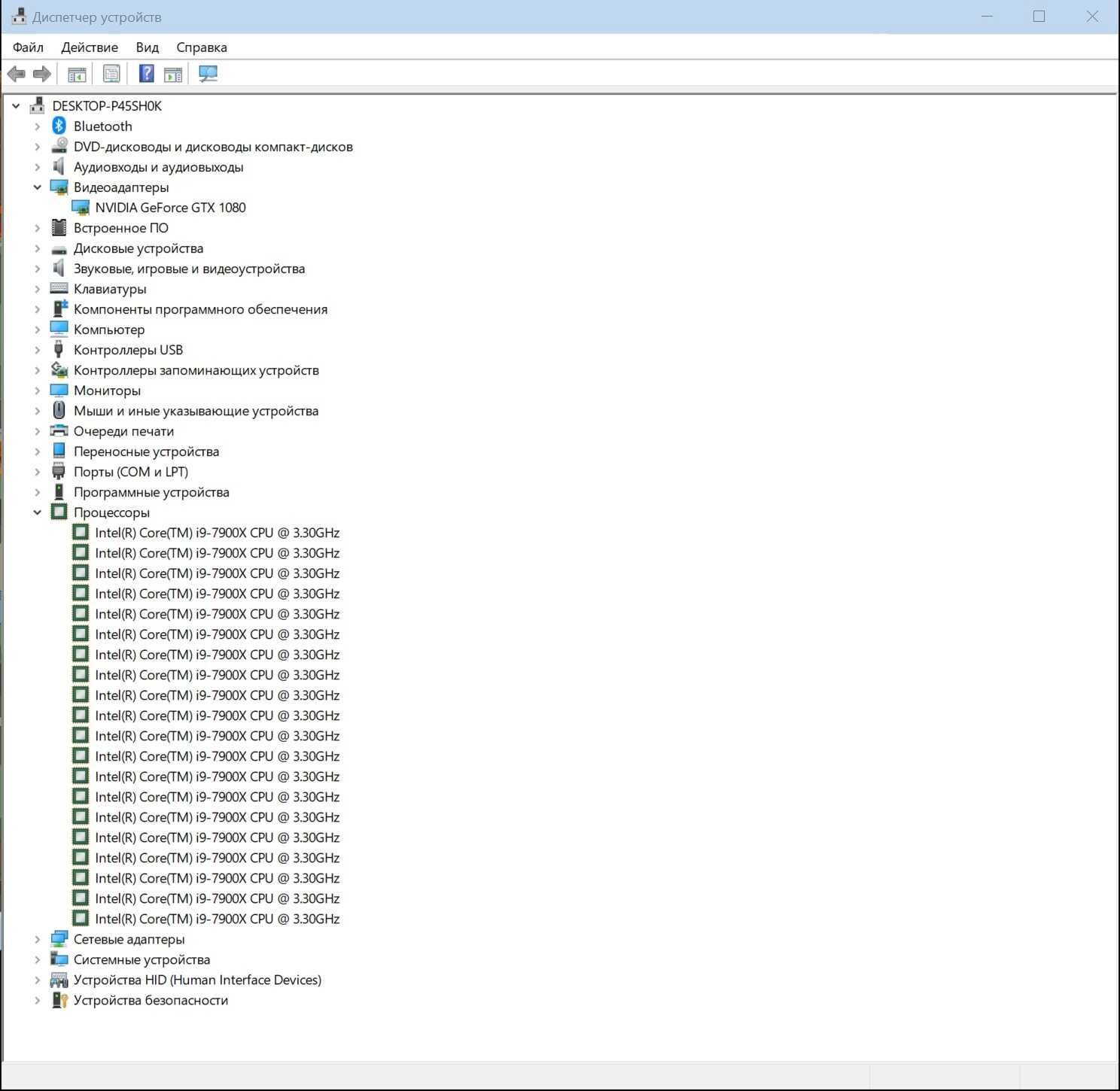Expand the Bluetooth category
The height and width of the screenshot is (1091, 1120).
(37, 126)
